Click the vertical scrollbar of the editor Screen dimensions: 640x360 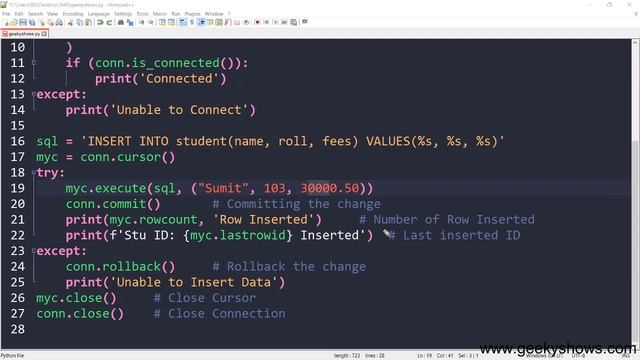636,194
